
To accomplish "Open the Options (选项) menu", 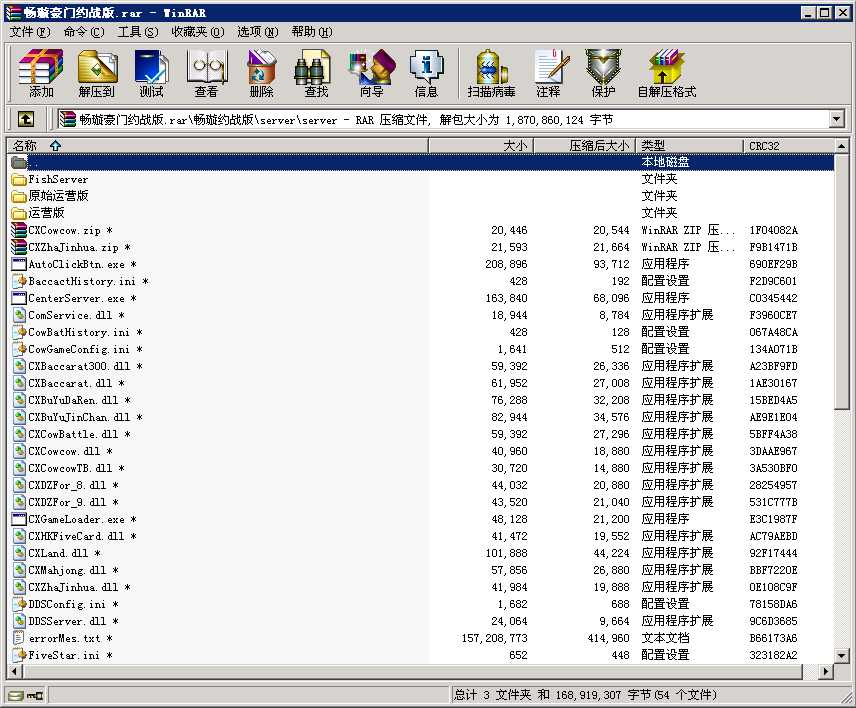I will (x=257, y=32).
